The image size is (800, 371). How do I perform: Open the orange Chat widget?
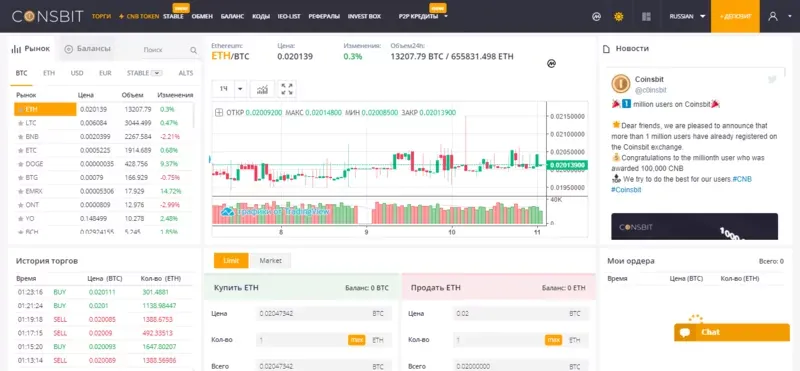point(732,332)
